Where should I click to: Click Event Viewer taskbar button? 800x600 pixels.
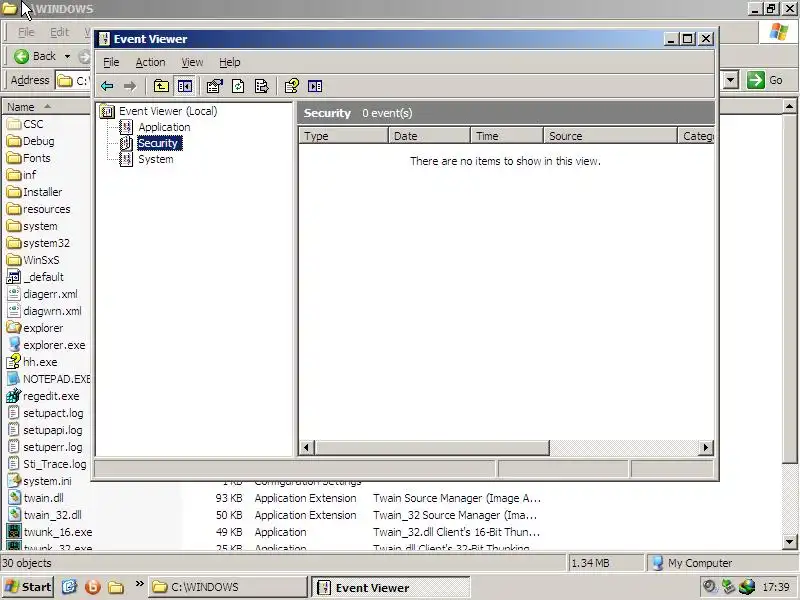390,587
